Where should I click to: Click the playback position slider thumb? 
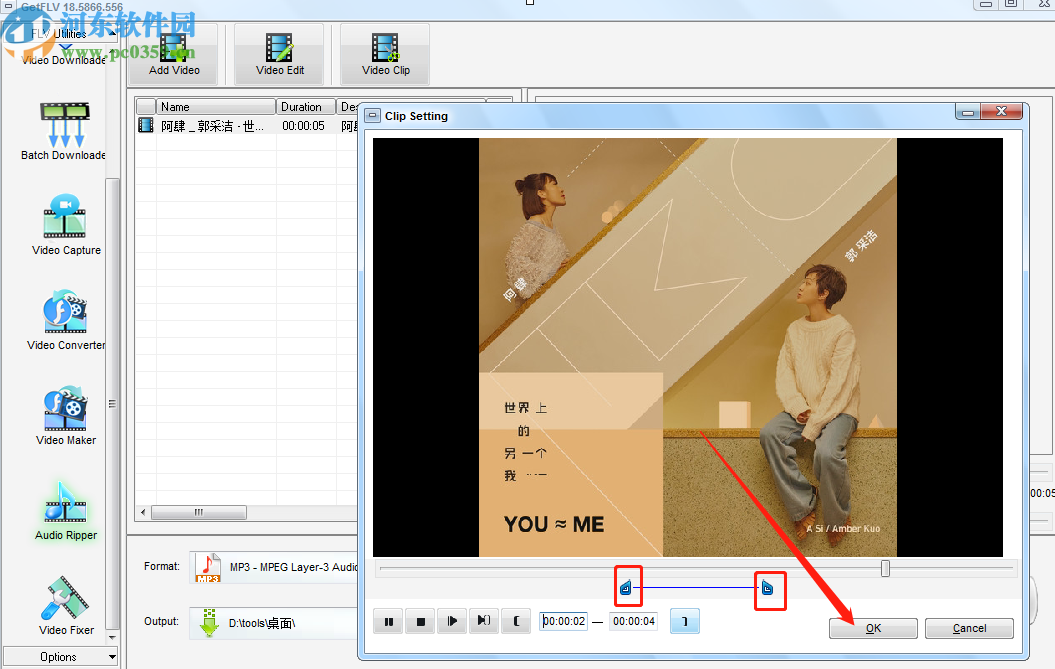click(885, 569)
